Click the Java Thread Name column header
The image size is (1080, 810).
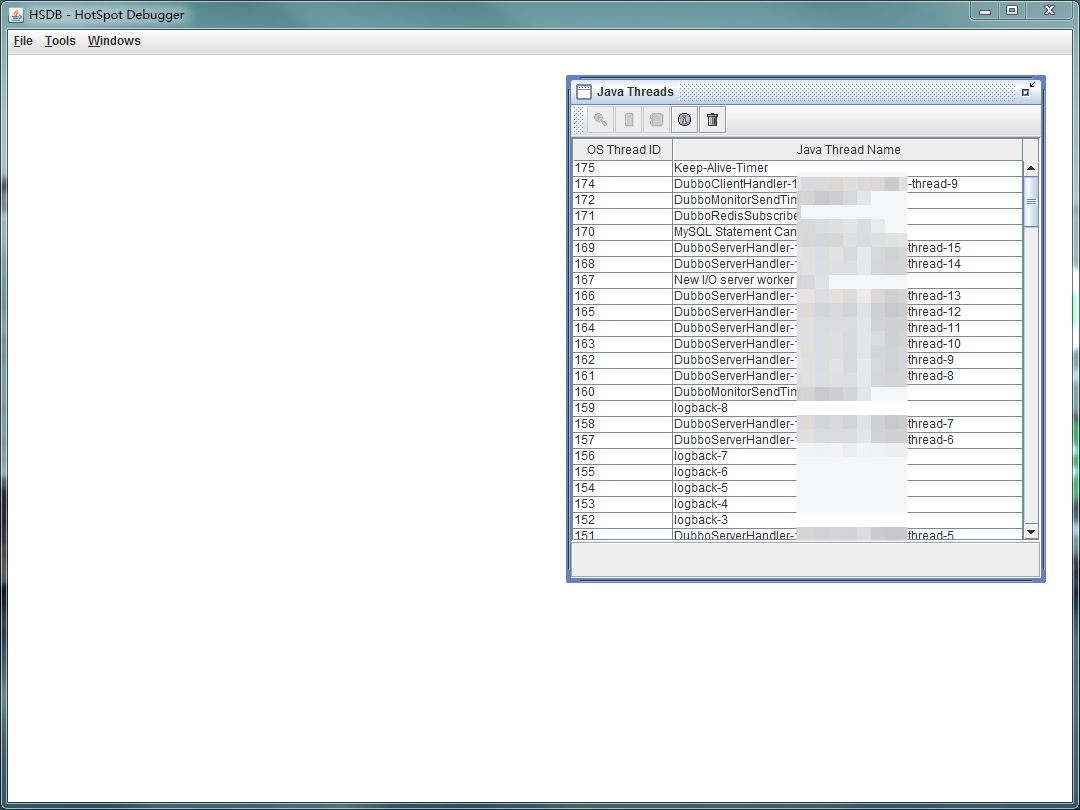848,149
